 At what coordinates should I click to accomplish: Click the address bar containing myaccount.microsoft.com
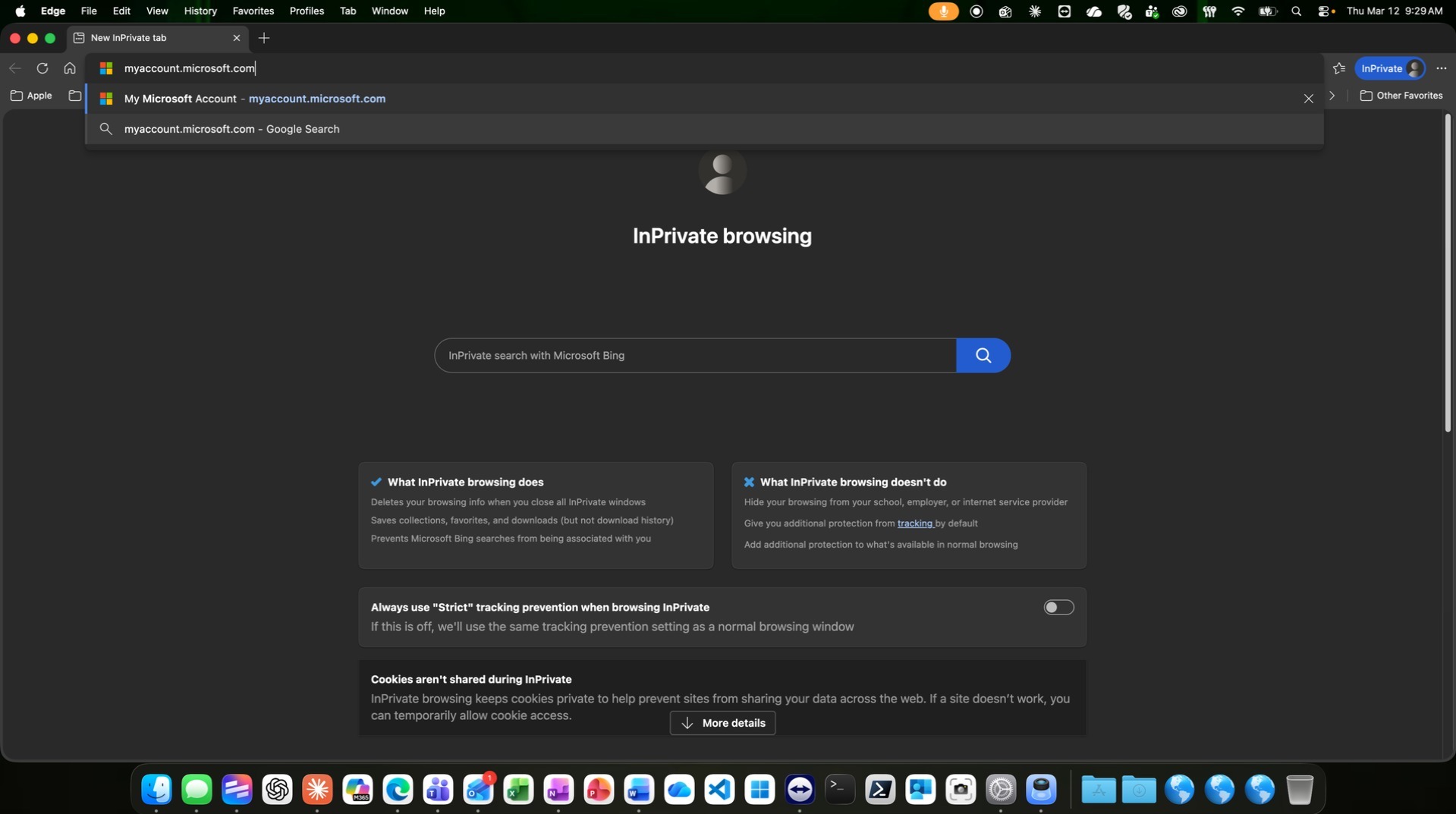click(x=704, y=68)
